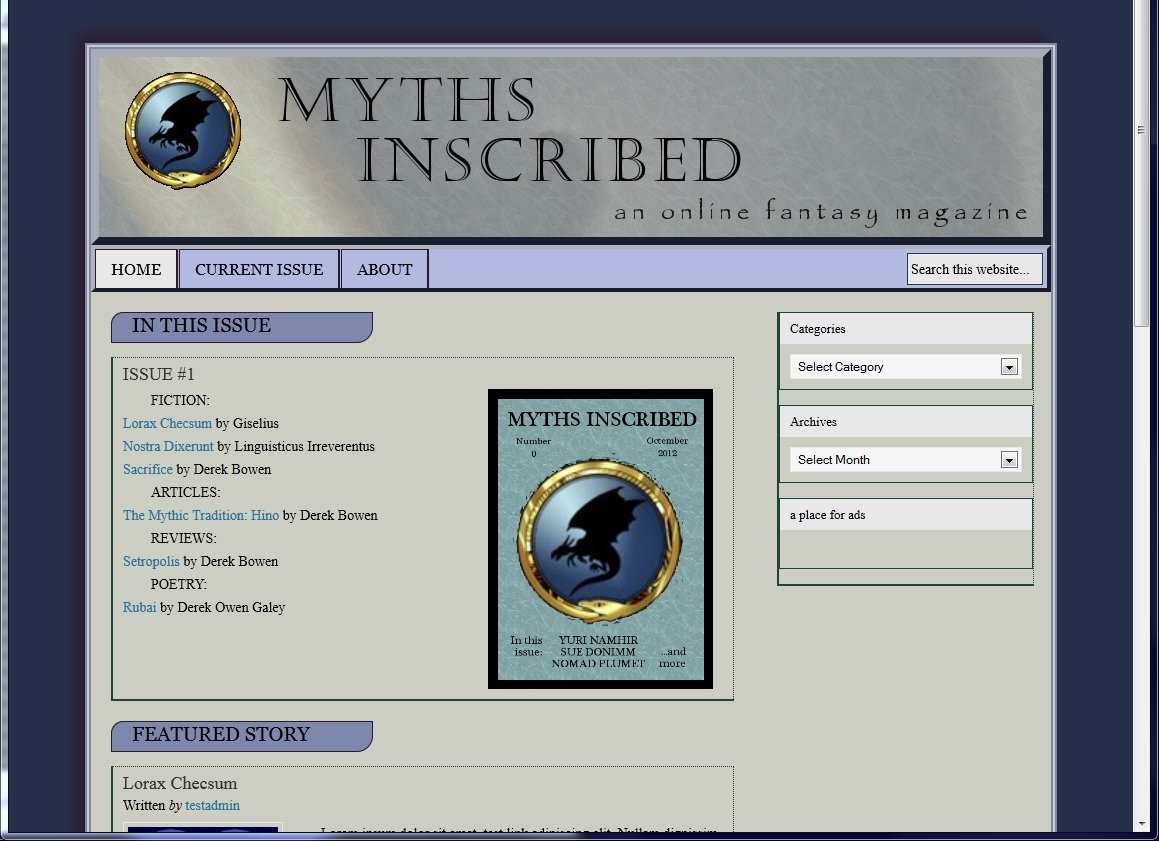Screen dimensions: 1159x841
Task: Open the Select Category dropdown arrow
Action: pyautogui.click(x=1010, y=367)
